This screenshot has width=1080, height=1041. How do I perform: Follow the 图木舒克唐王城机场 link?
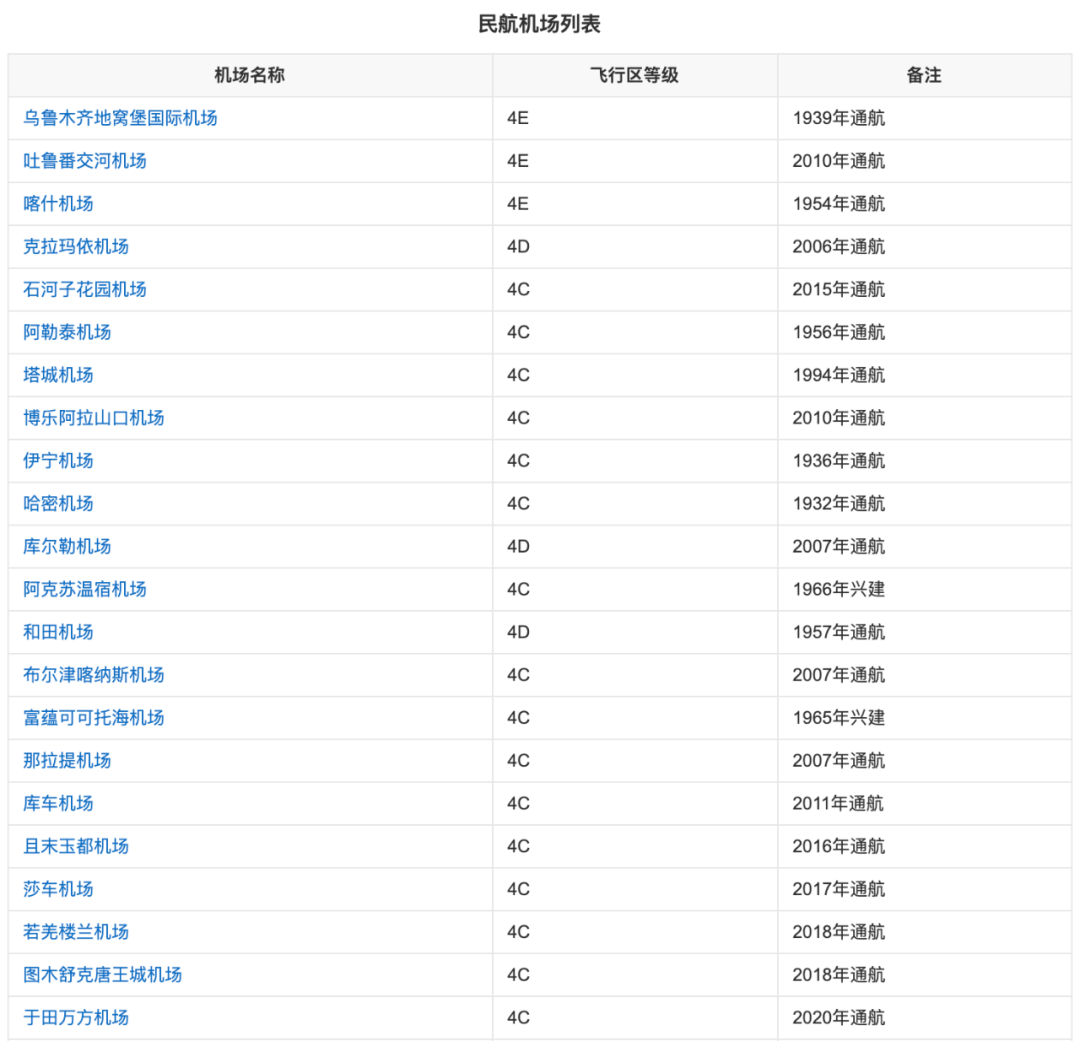[103, 975]
